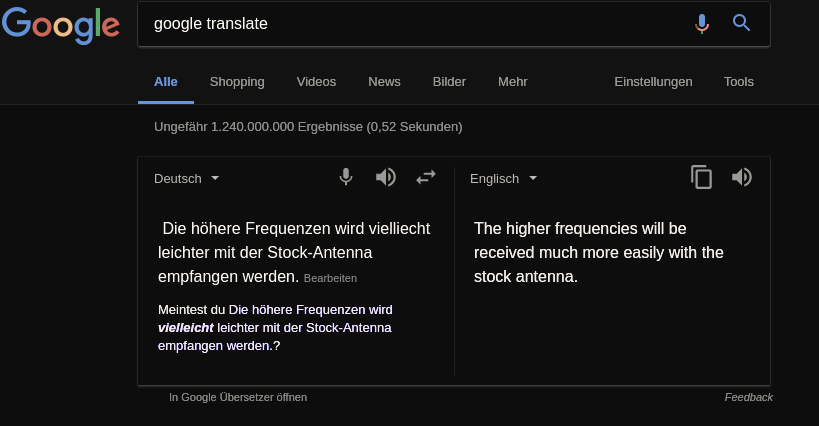Open the News tab
The image size is (819, 426).
[x=384, y=82]
